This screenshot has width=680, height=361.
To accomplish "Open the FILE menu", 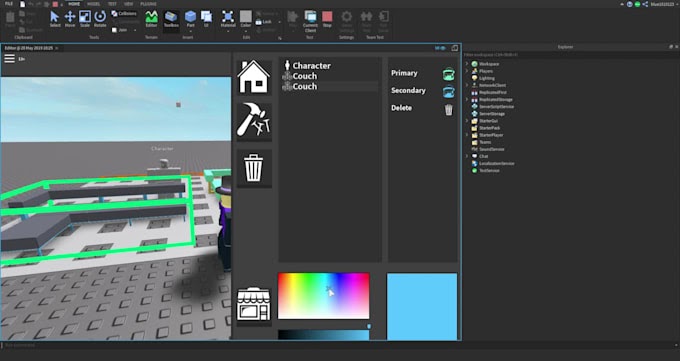I will [x=9, y=4].
